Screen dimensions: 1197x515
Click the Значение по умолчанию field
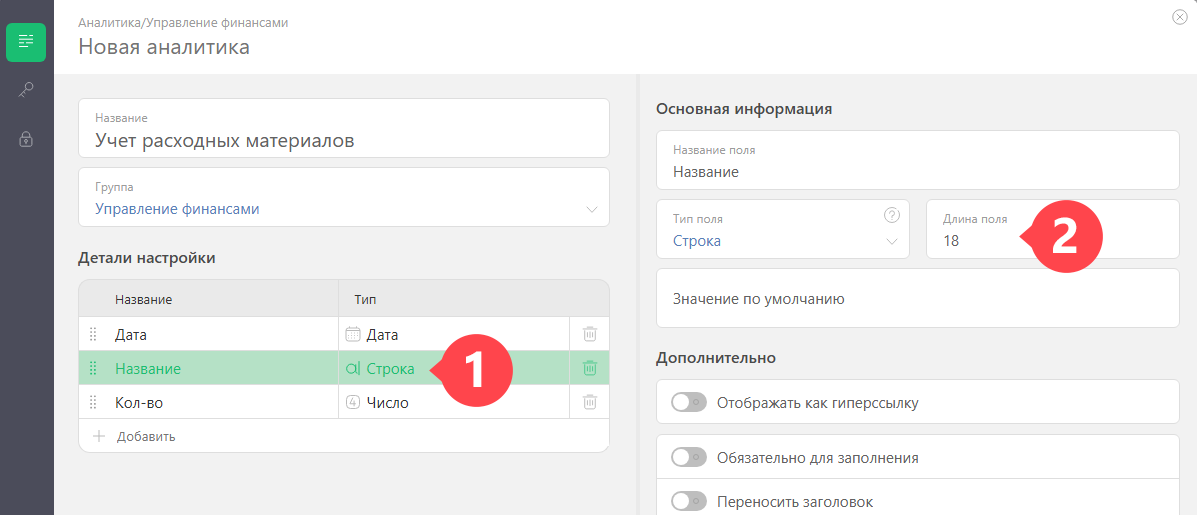point(918,298)
